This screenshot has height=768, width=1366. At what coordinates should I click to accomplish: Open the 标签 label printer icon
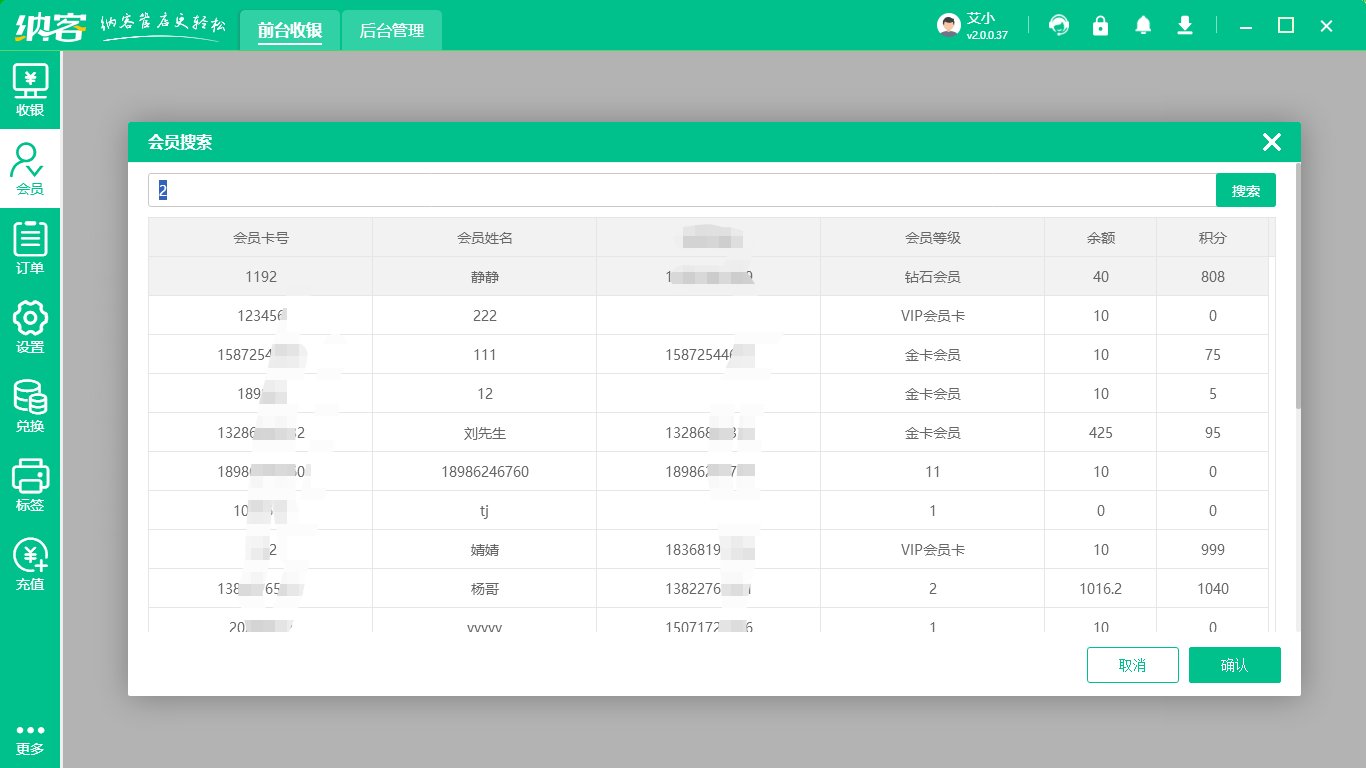(30, 485)
